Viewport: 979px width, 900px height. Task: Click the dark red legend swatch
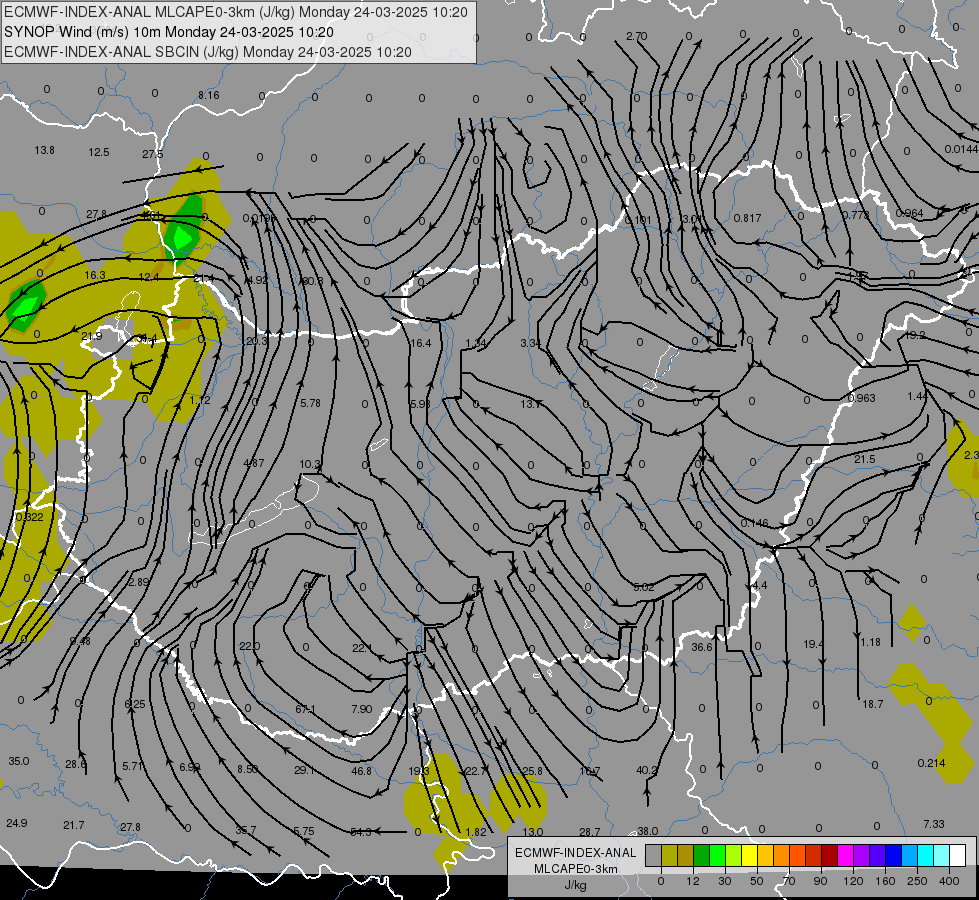829,855
